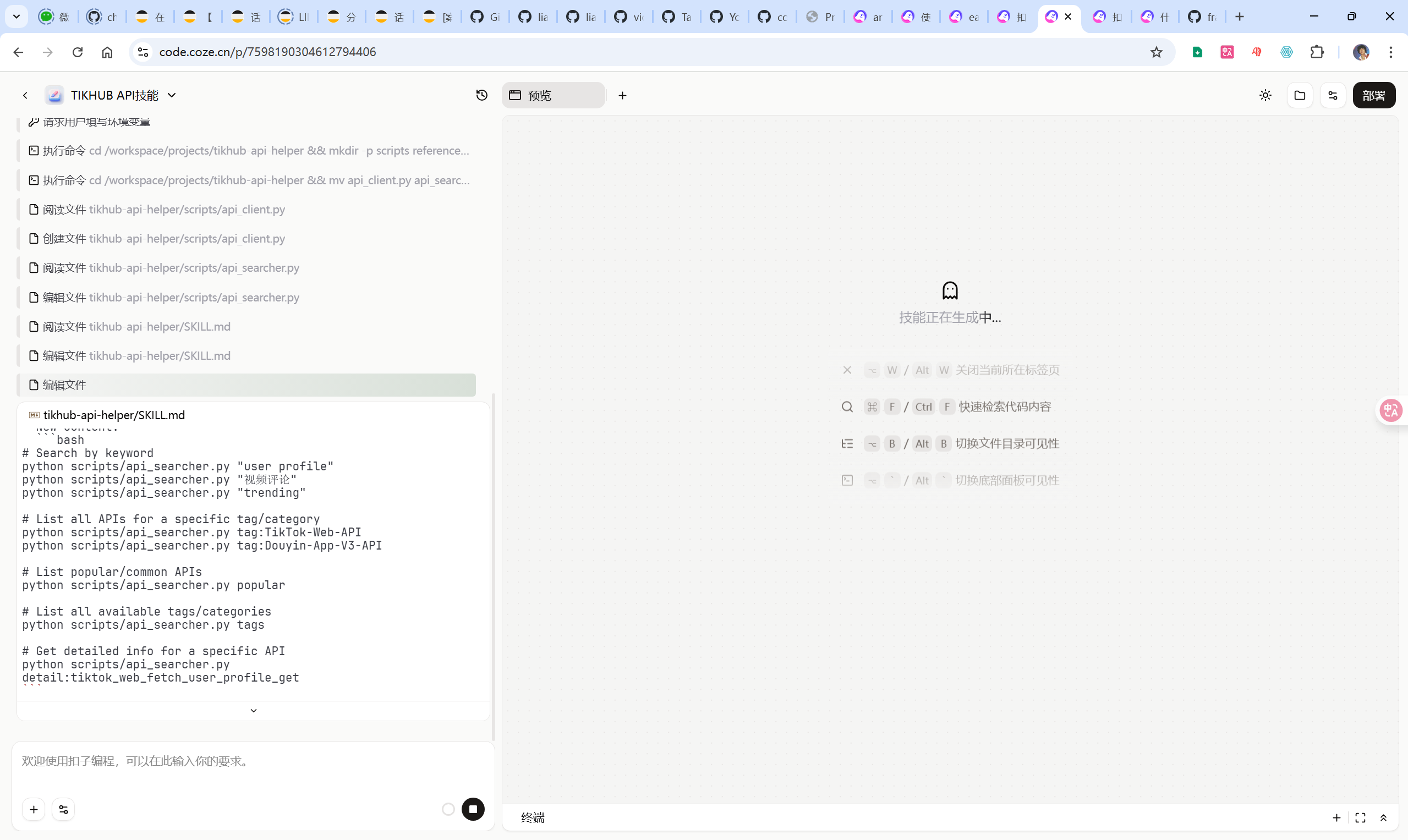
Task: Open 创建文件 api_client.py step
Action: [246, 238]
